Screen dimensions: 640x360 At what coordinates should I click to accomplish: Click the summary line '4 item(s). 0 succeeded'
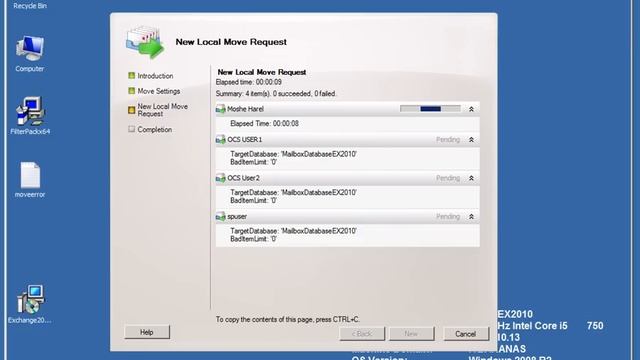coord(276,93)
